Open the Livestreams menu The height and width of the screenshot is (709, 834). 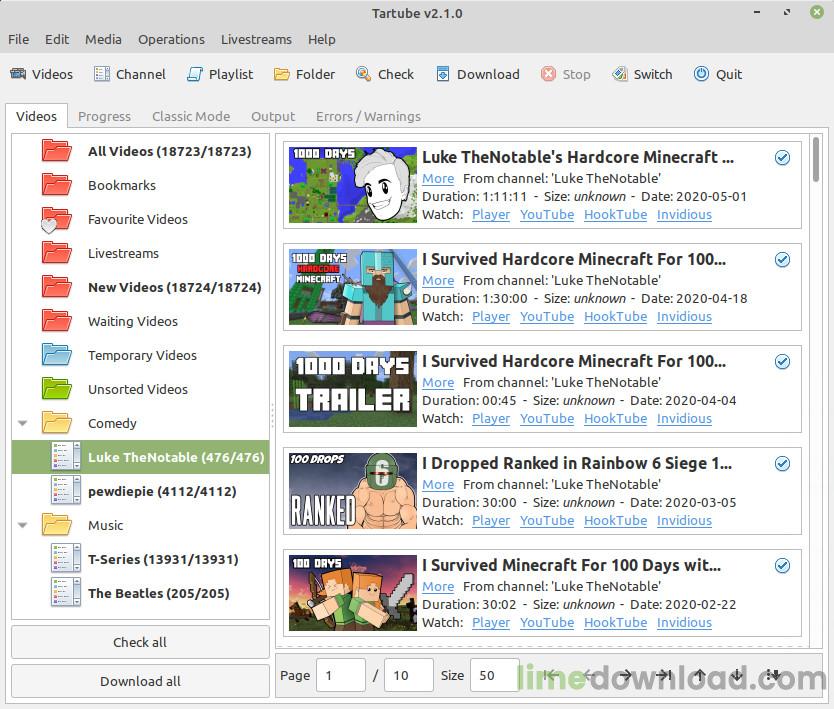(x=256, y=39)
